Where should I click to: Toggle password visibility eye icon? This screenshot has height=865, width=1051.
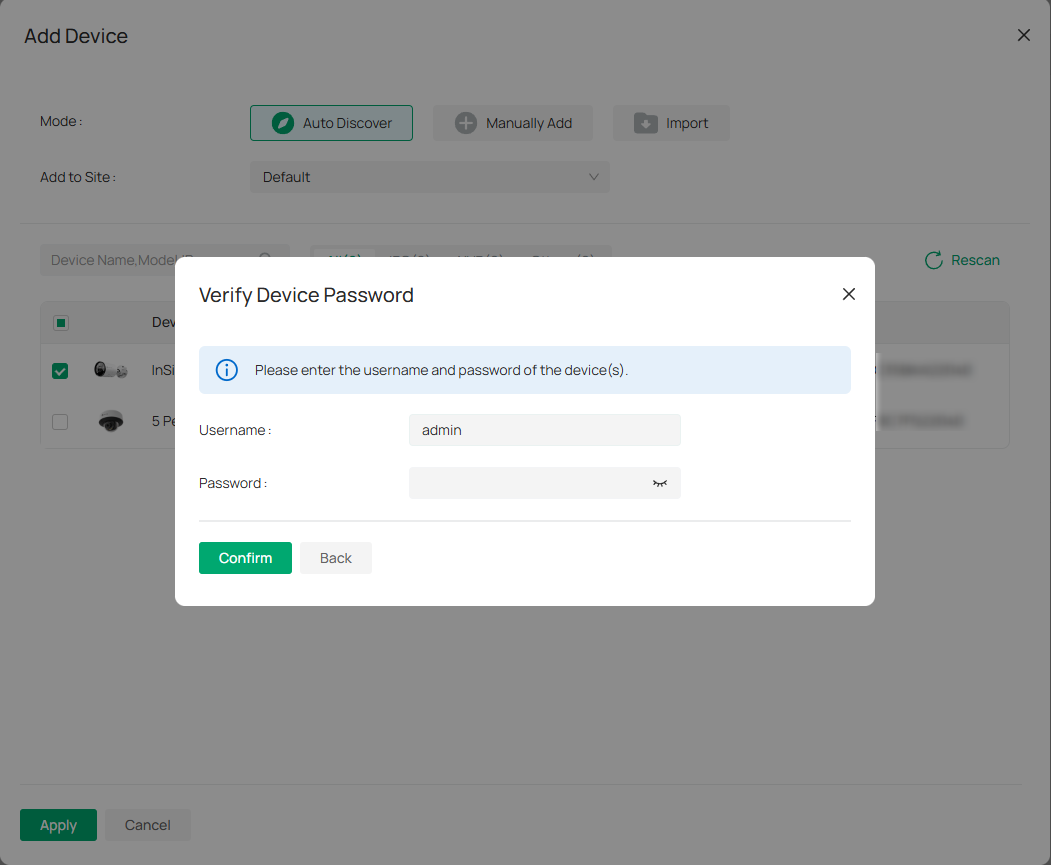[660, 483]
